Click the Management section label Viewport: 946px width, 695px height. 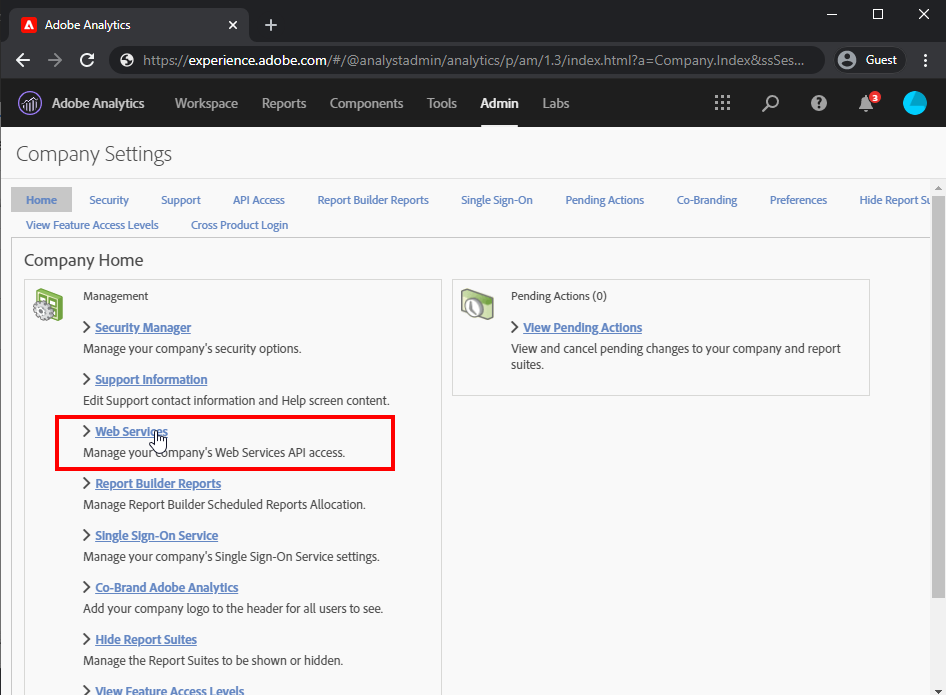(x=115, y=296)
